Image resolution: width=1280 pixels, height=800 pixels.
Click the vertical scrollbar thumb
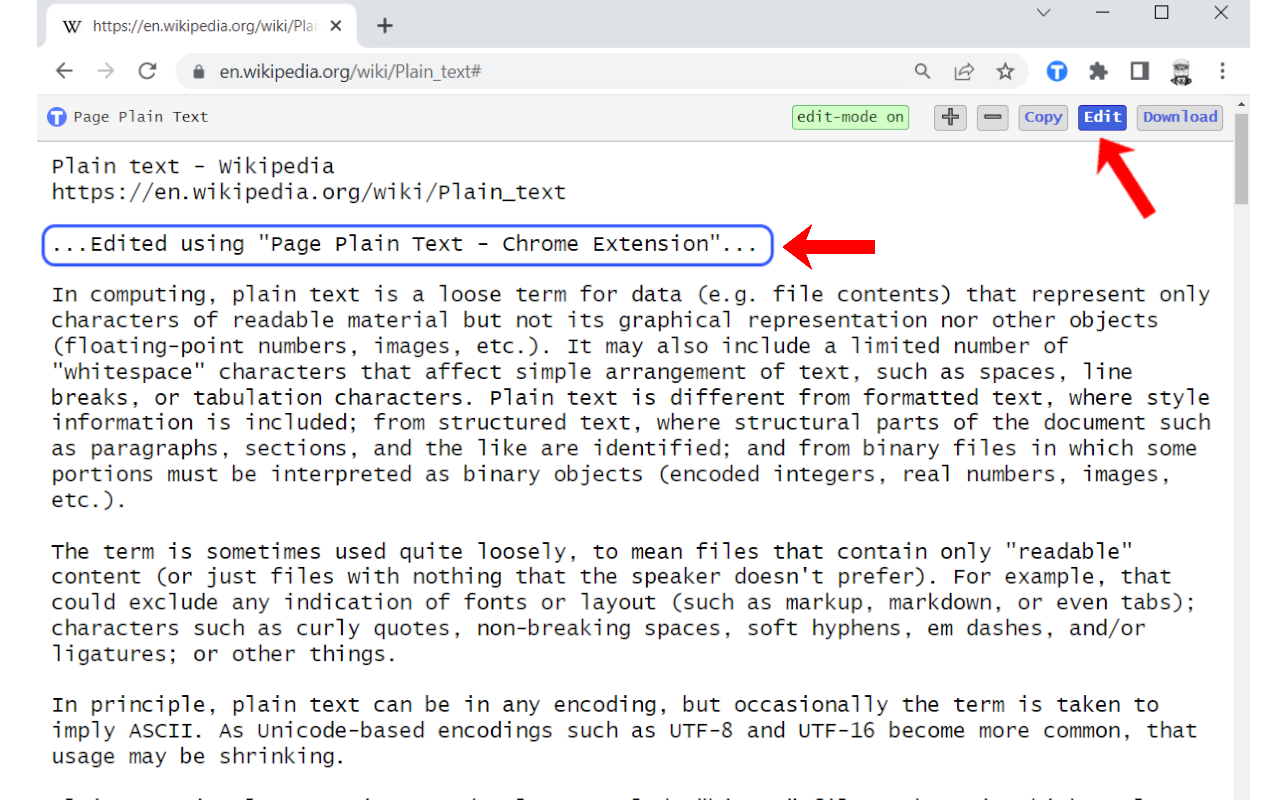coord(1241,160)
